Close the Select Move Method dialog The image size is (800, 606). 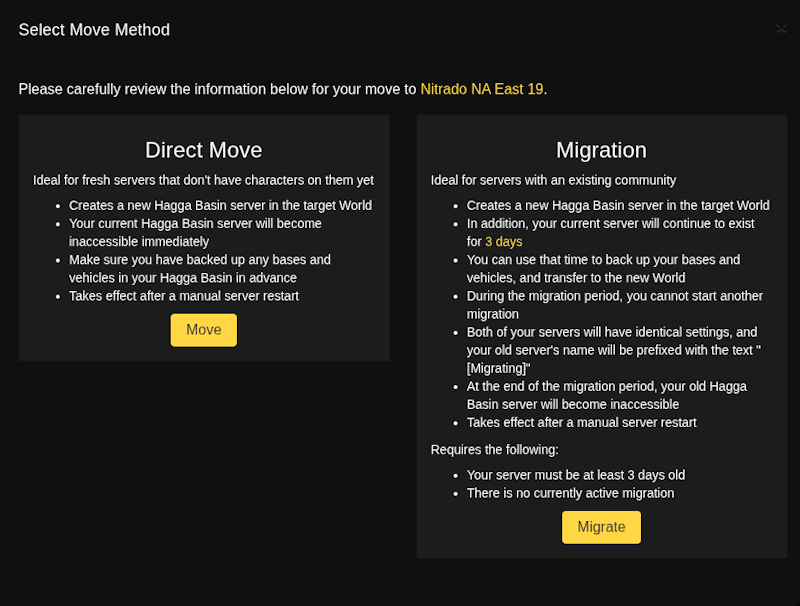coord(781,29)
